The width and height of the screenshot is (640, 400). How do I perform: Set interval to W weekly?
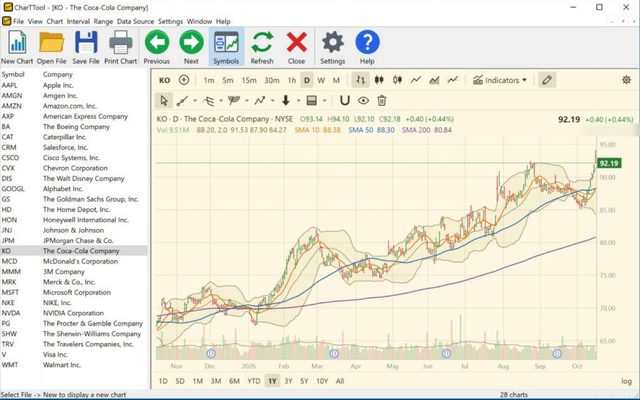321,80
